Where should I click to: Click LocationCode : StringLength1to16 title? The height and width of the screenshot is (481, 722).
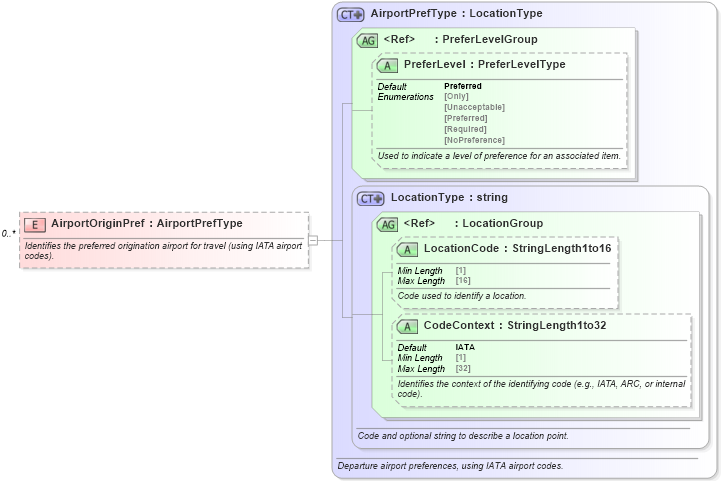(x=518, y=249)
